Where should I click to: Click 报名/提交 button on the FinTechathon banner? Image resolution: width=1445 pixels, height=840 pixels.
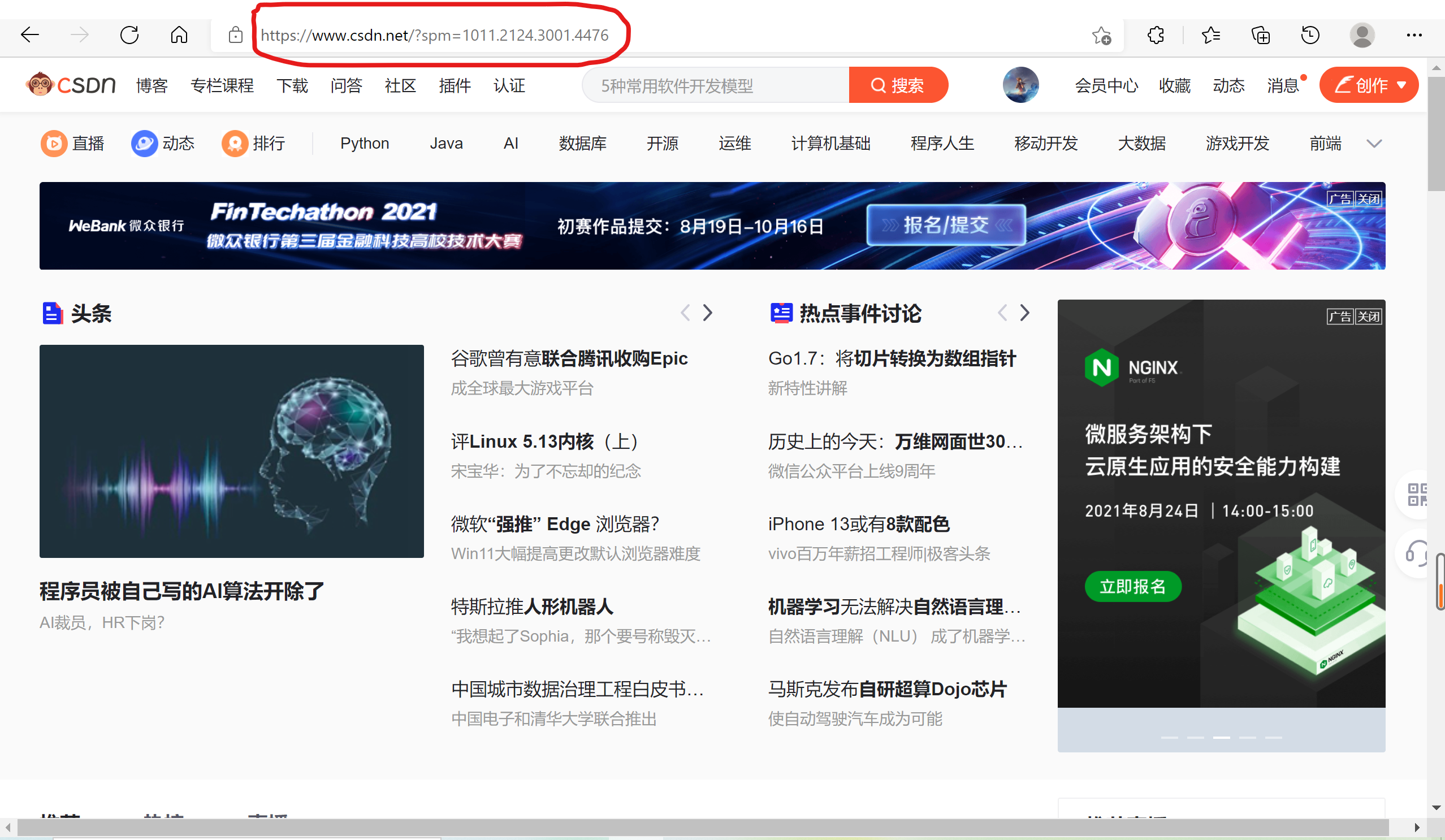(x=946, y=225)
